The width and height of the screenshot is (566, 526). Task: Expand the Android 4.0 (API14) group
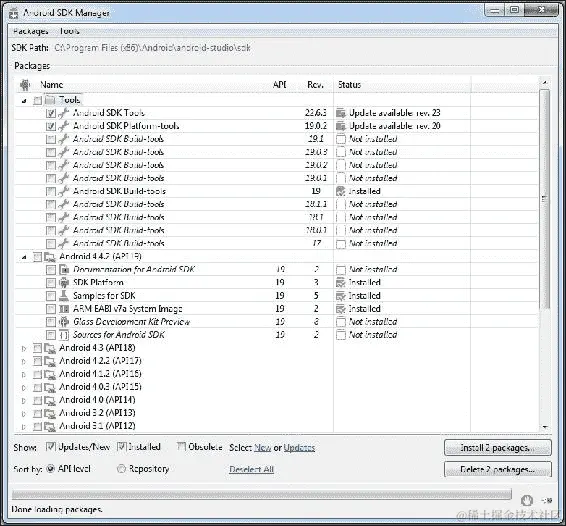24,400
